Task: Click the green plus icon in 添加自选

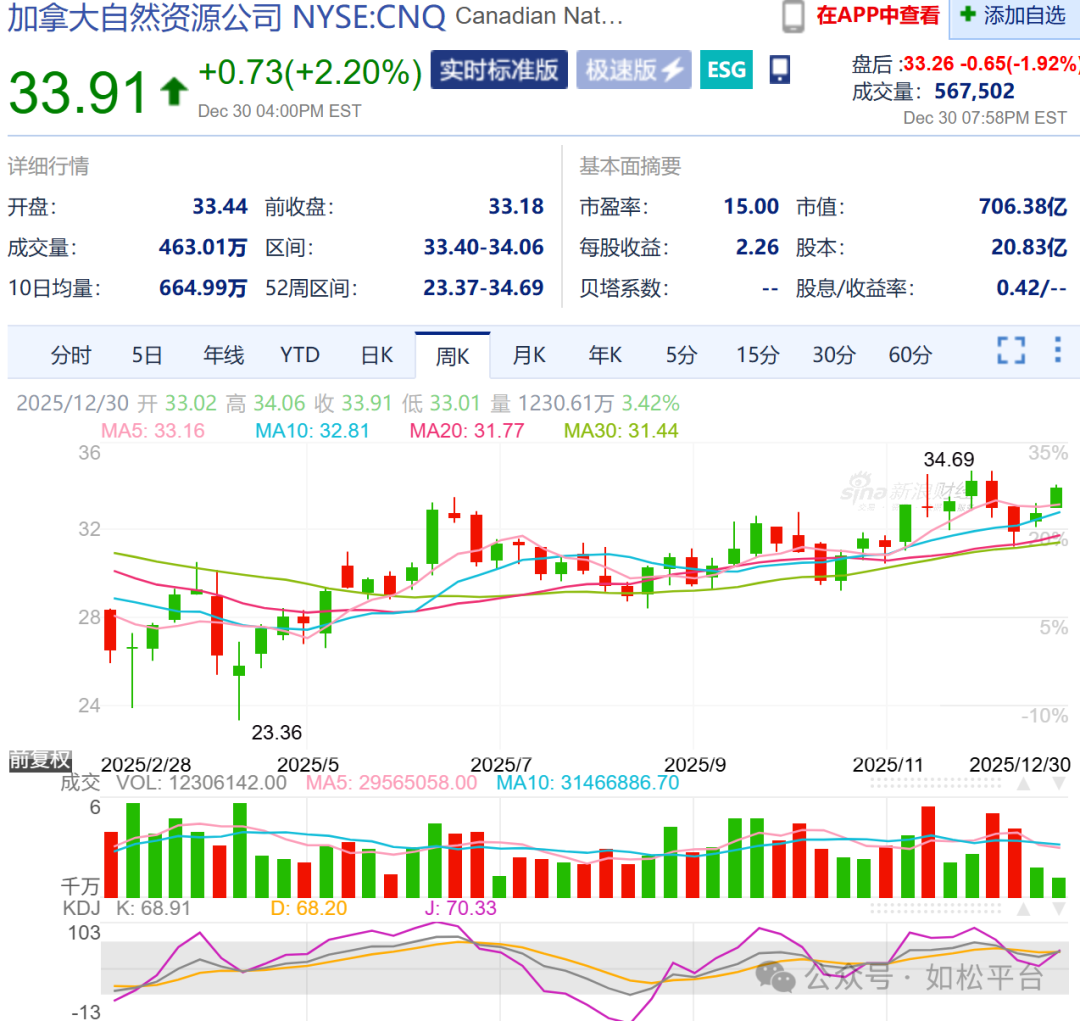Action: pyautogui.click(x=968, y=15)
